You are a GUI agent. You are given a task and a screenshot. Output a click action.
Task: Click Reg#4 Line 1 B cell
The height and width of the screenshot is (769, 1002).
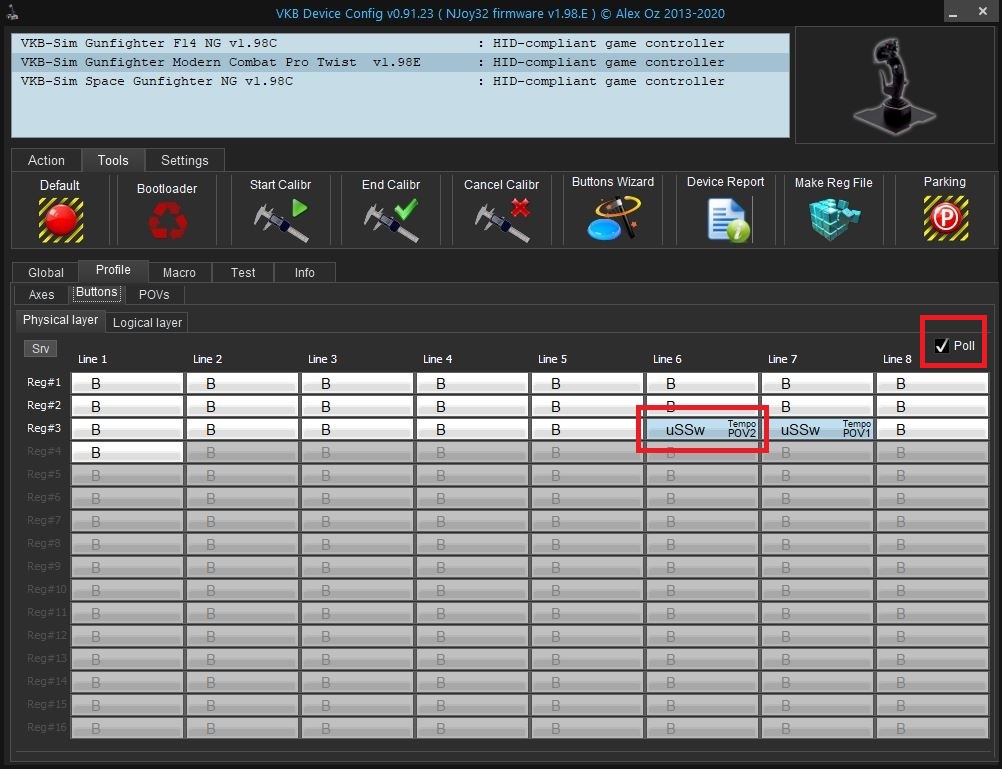point(127,452)
